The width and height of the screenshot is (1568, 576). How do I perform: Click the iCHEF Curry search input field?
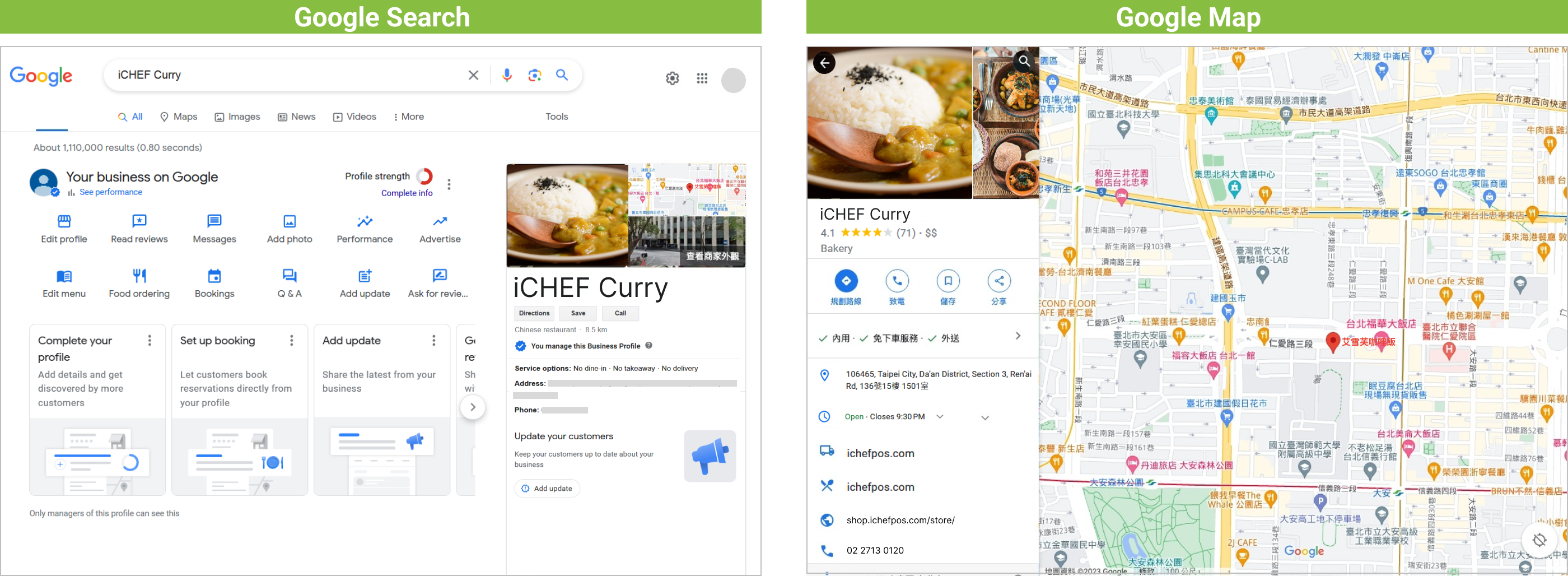coord(286,75)
